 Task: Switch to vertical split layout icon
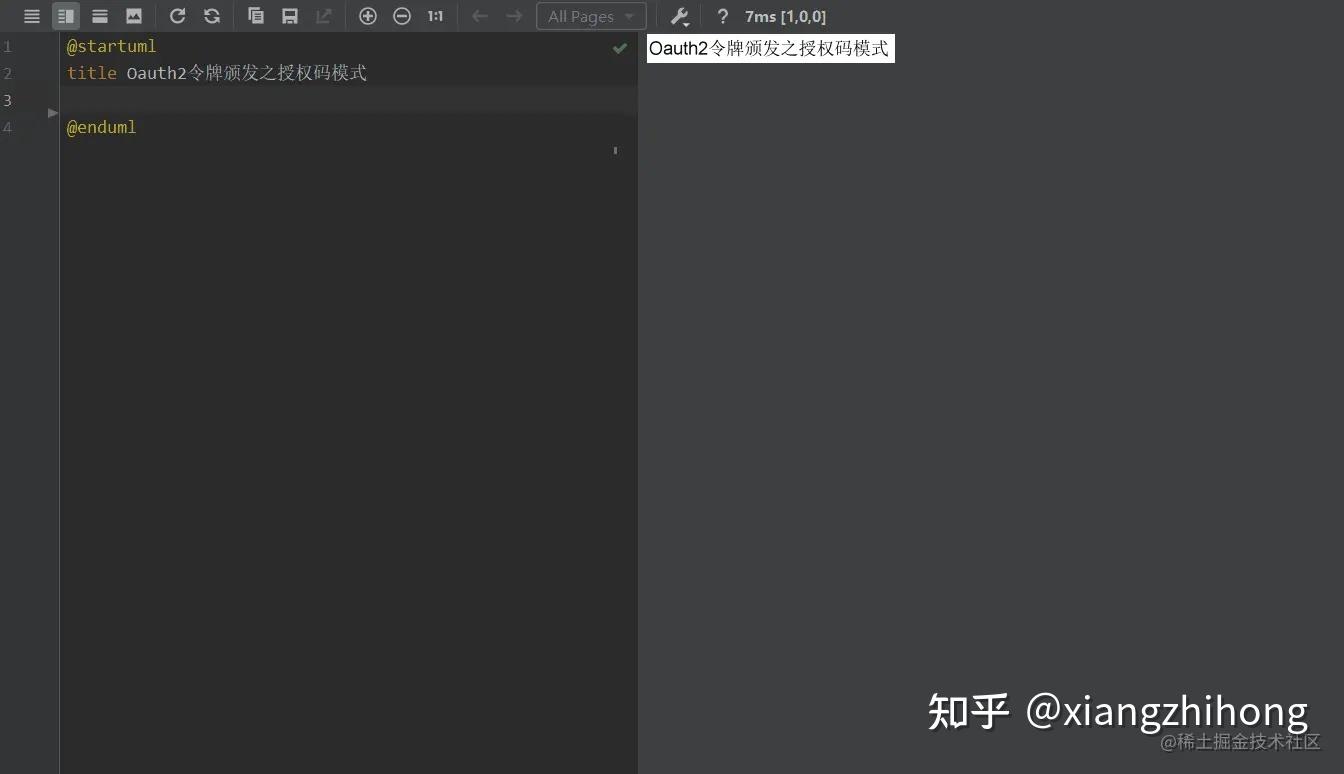click(x=100, y=16)
